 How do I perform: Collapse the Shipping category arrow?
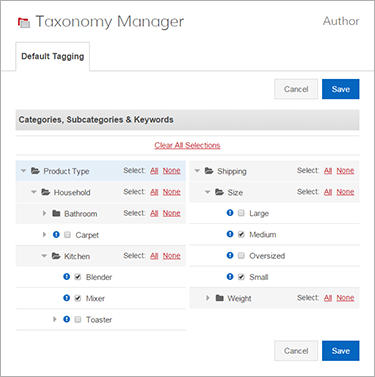click(x=197, y=171)
